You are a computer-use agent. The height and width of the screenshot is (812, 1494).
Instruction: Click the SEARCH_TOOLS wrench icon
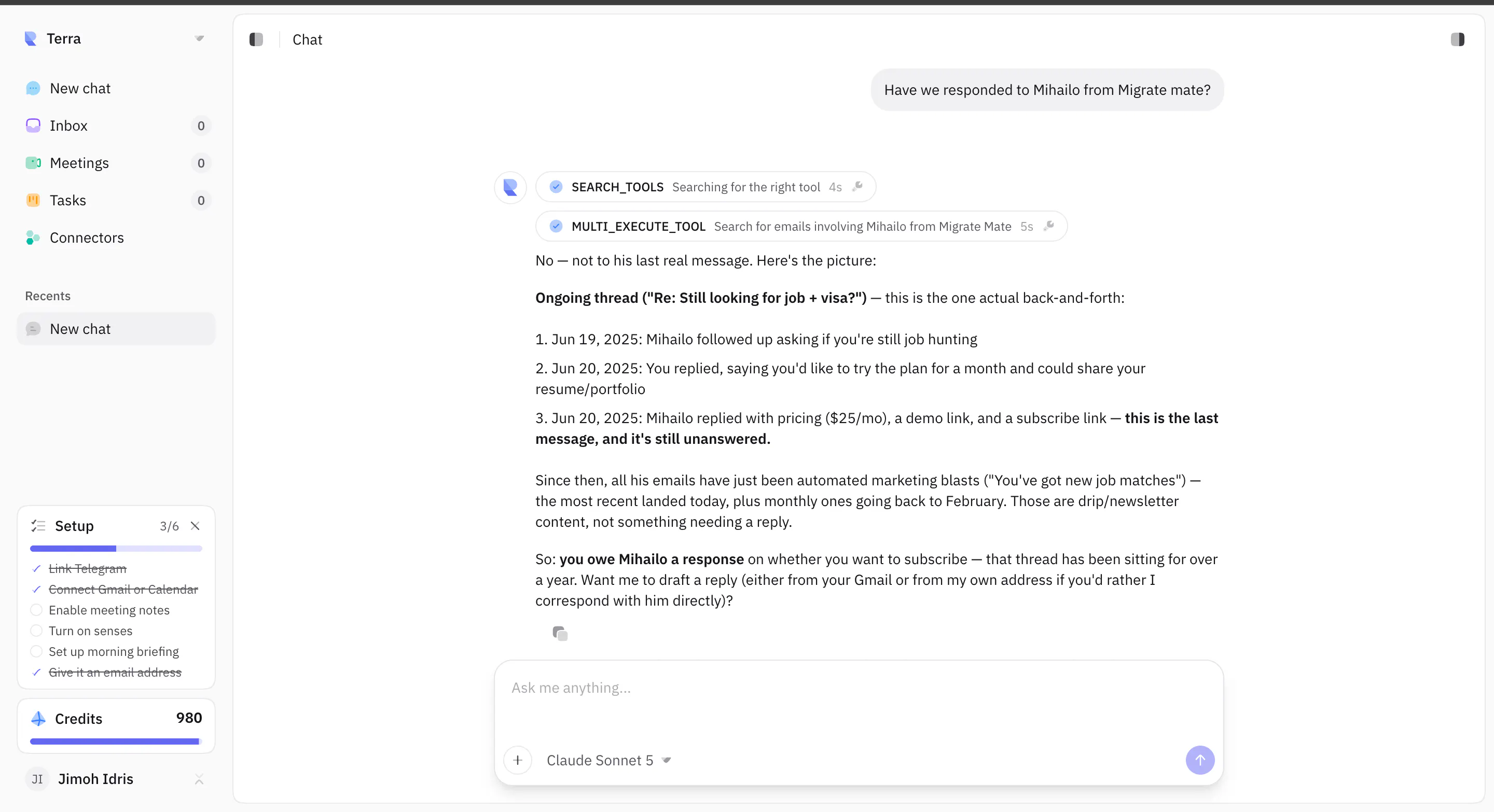[857, 187]
